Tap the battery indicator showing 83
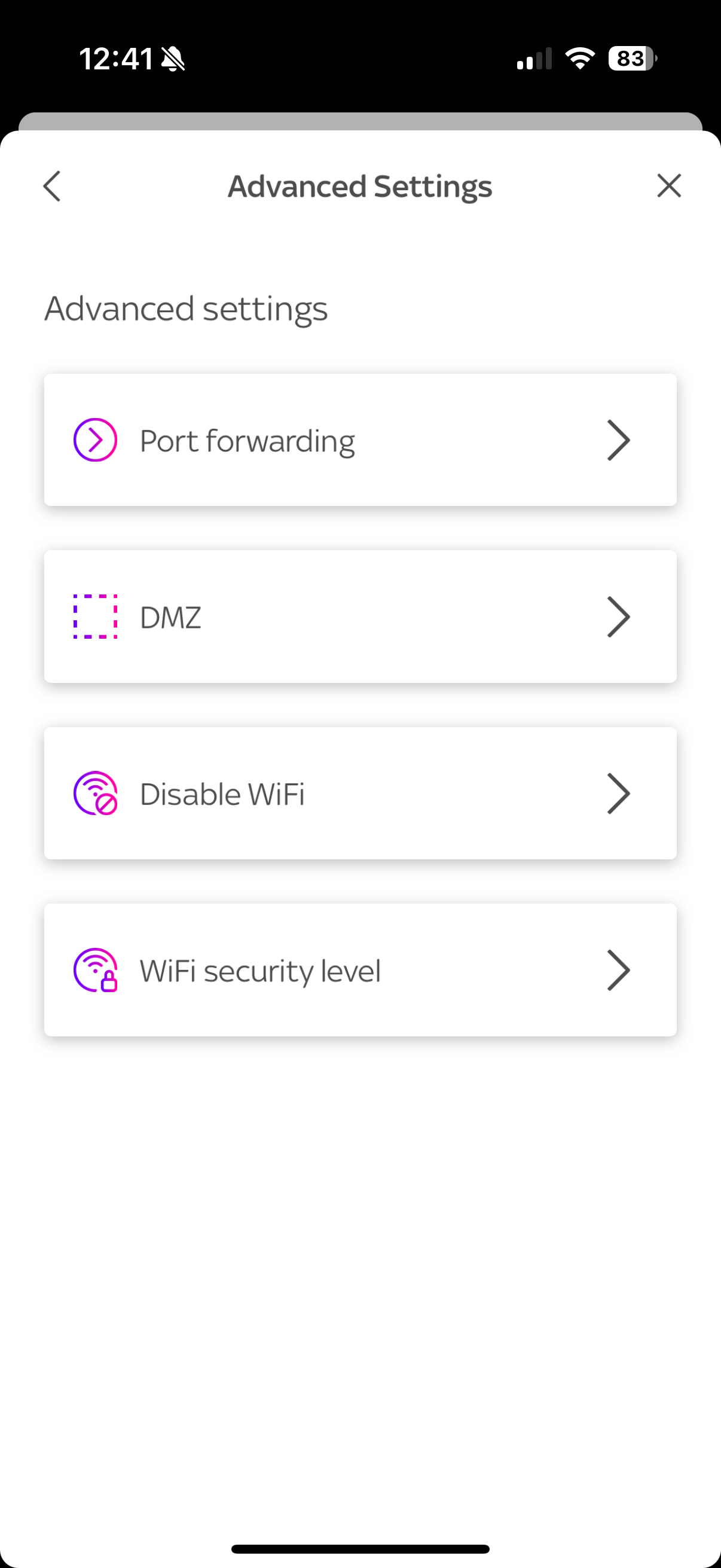 (x=632, y=59)
